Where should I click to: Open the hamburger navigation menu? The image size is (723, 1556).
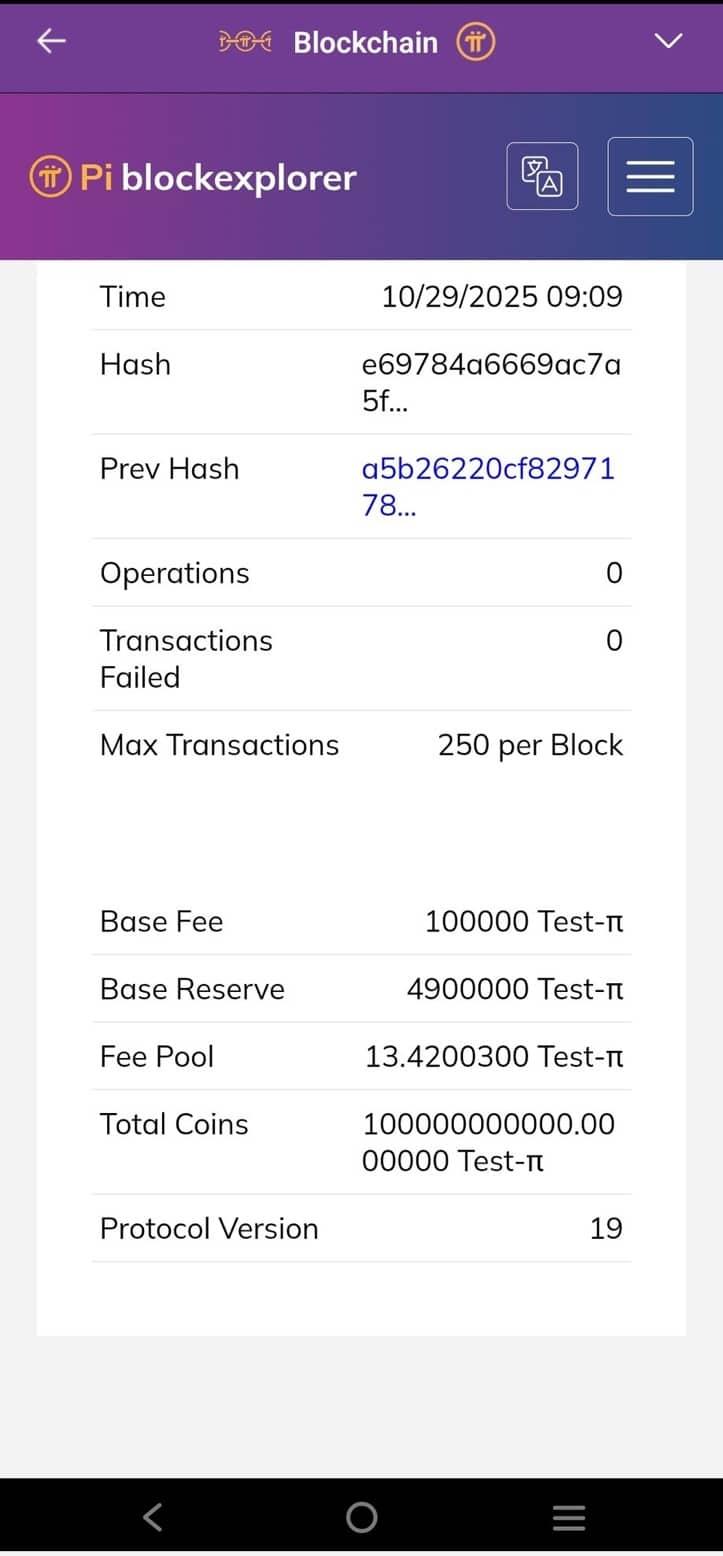[650, 176]
